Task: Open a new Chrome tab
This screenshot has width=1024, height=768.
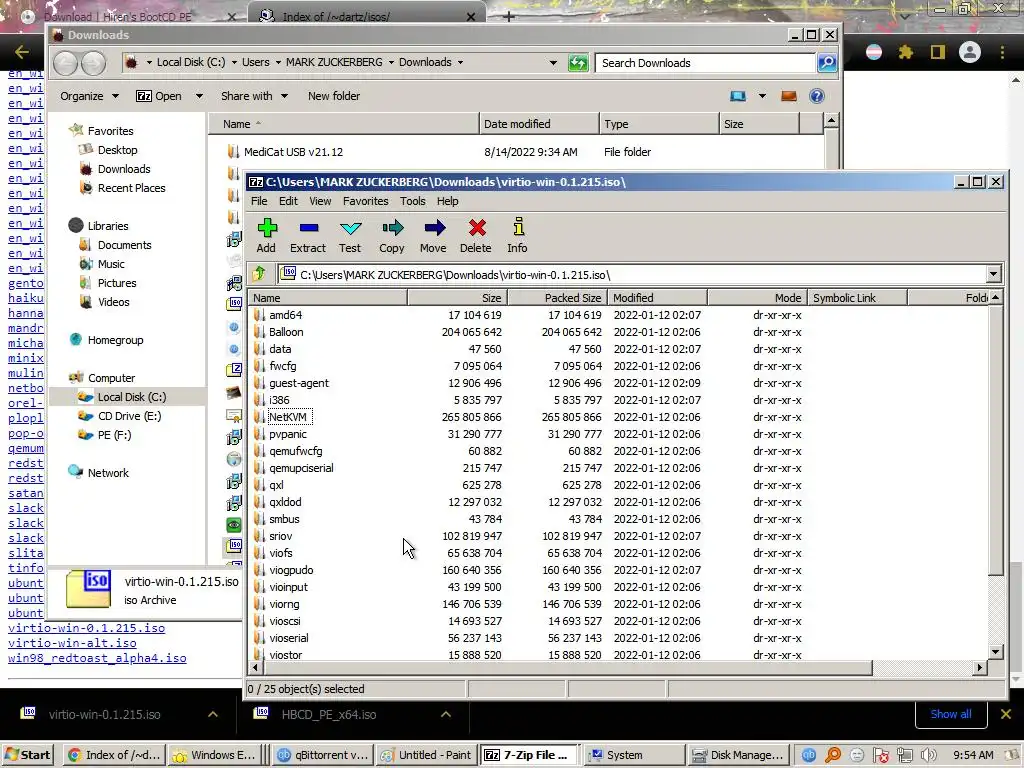Action: [x=509, y=16]
